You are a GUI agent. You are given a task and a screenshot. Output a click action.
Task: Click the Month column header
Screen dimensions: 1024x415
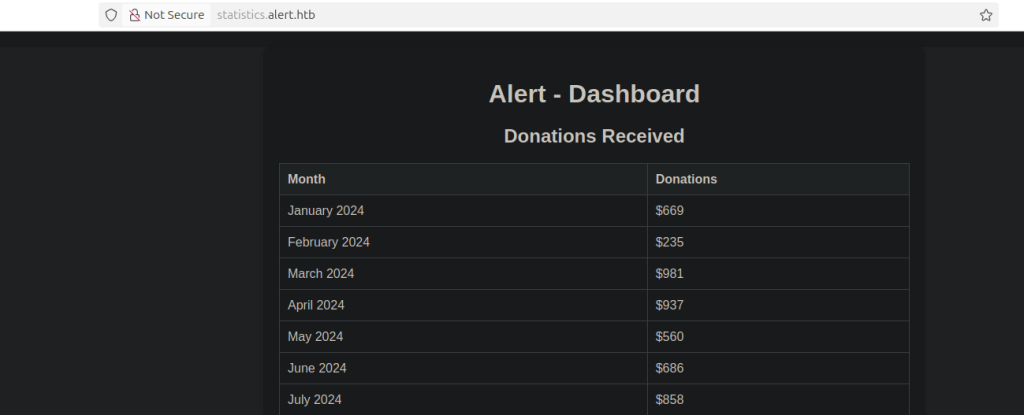tap(306, 179)
